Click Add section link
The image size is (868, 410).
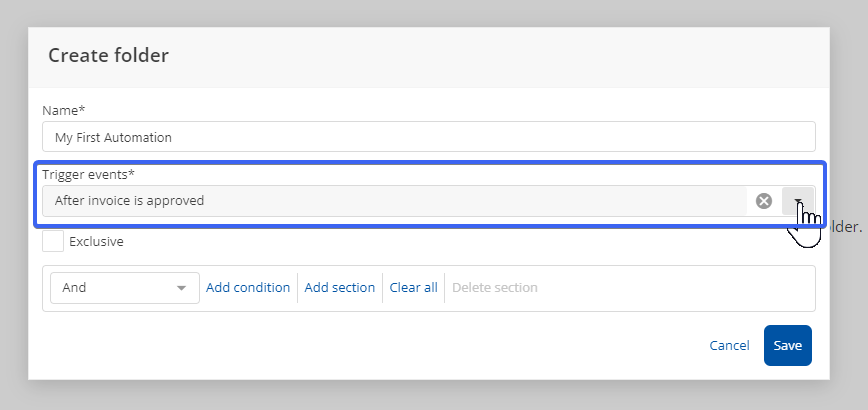(340, 287)
